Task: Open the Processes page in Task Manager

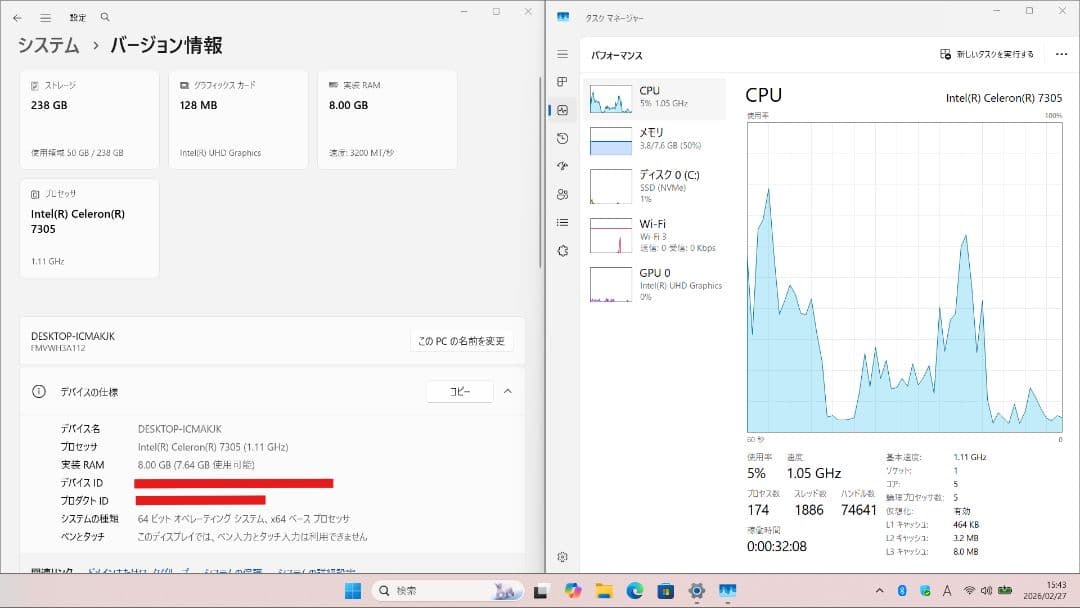Action: pos(563,82)
